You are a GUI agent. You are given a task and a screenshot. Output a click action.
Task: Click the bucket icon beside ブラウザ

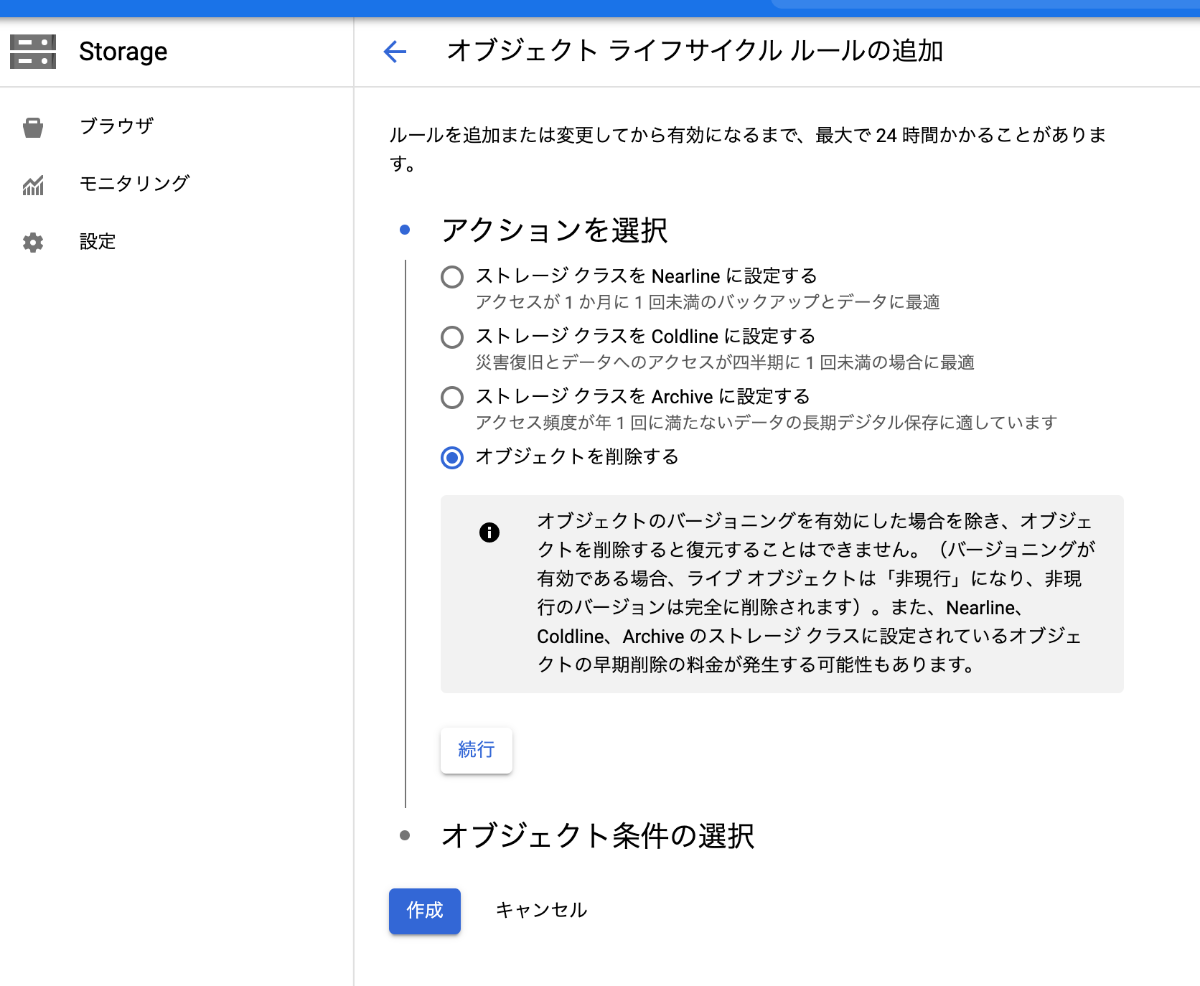coord(33,127)
